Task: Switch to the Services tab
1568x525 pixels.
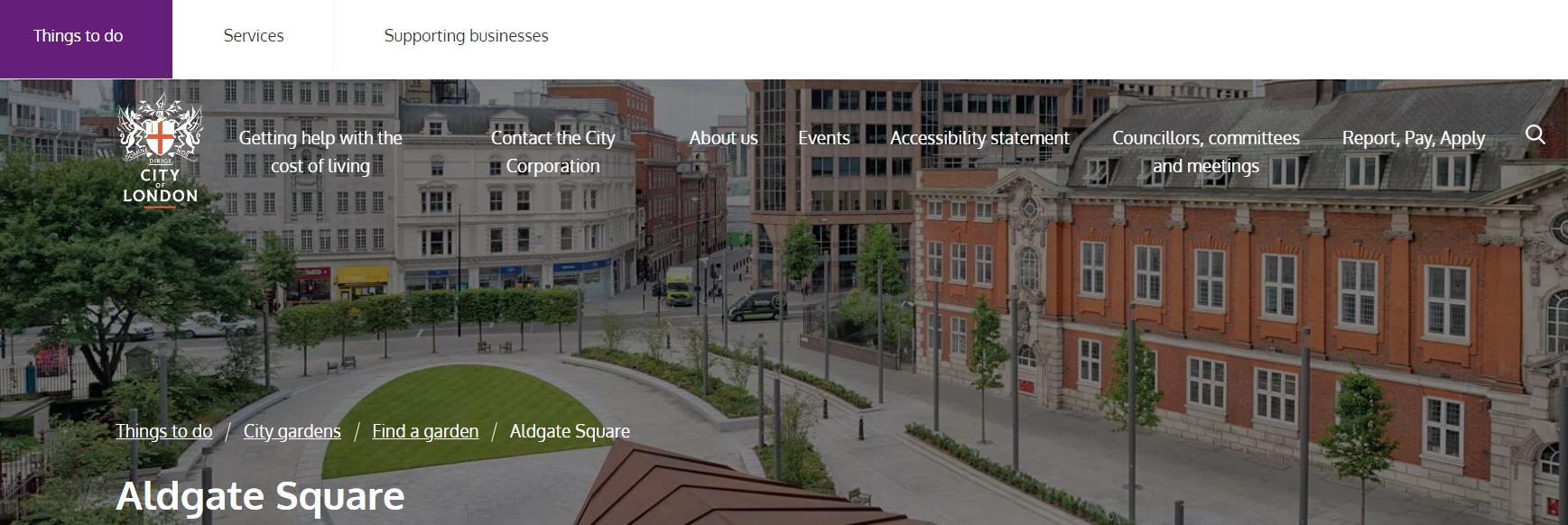Action: 254,36
